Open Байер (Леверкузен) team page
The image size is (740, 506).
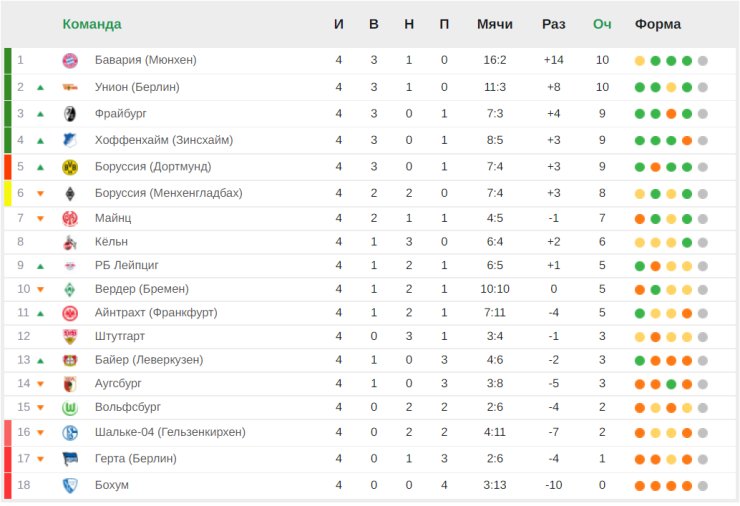149,360
